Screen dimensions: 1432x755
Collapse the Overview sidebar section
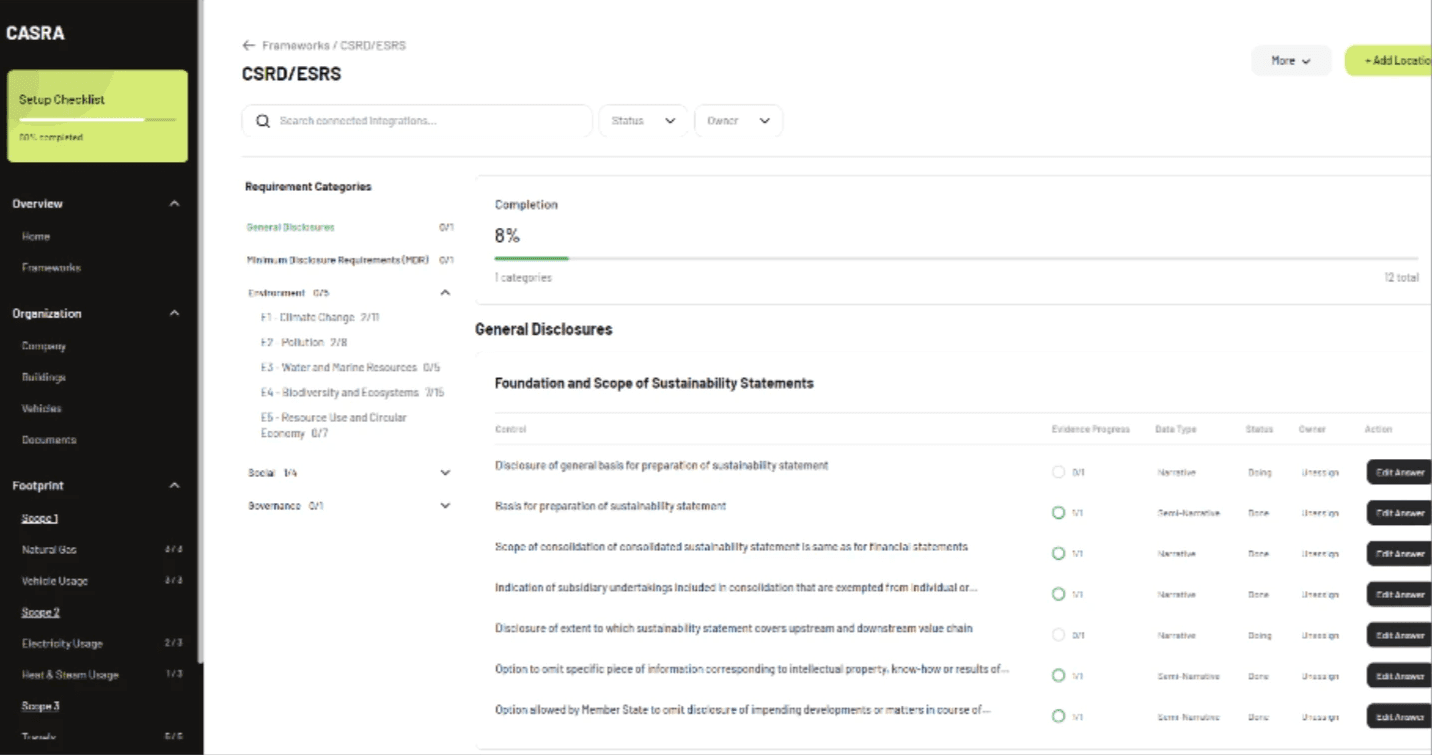(174, 204)
